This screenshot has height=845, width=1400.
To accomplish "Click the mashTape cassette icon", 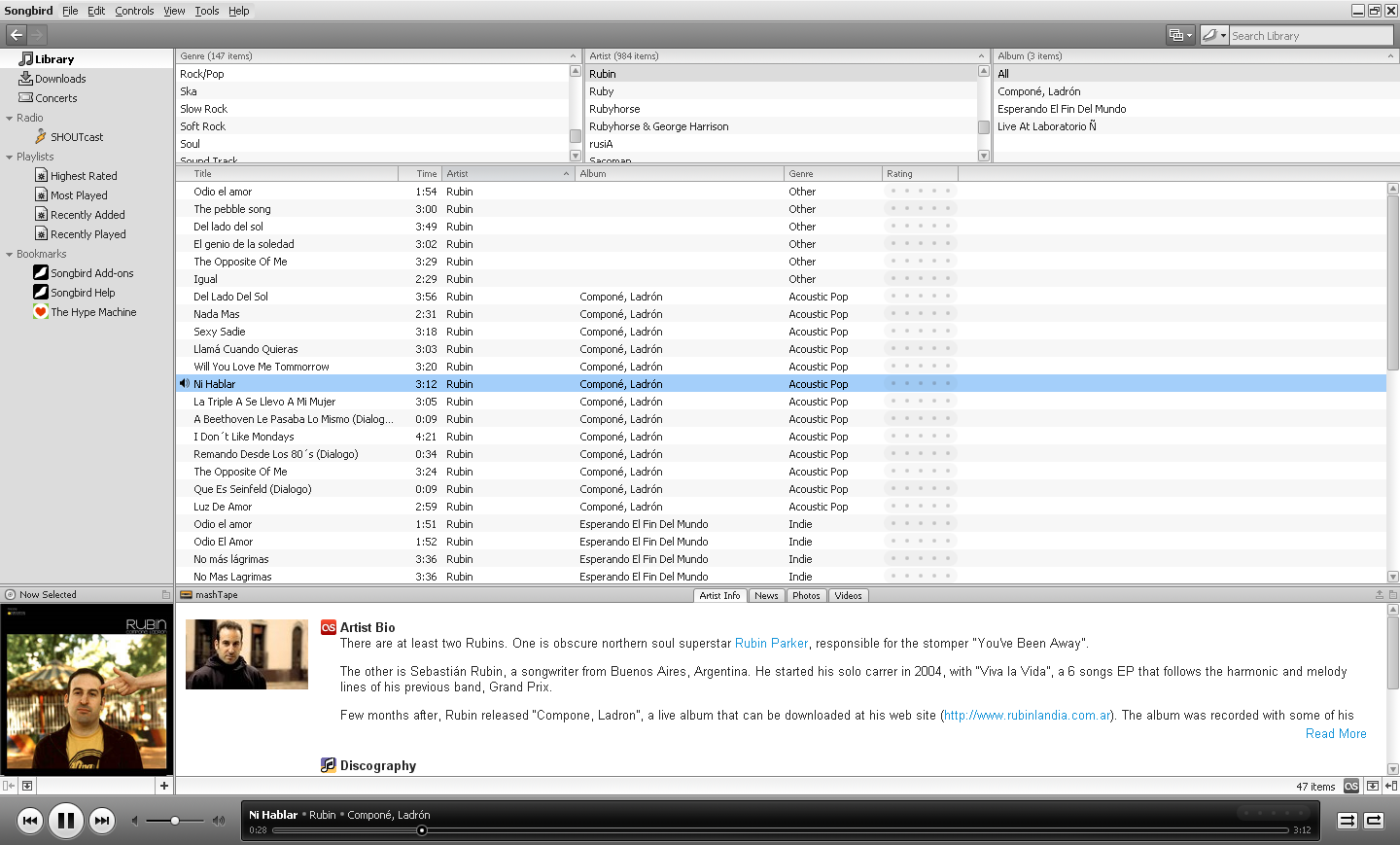I will click(186, 595).
